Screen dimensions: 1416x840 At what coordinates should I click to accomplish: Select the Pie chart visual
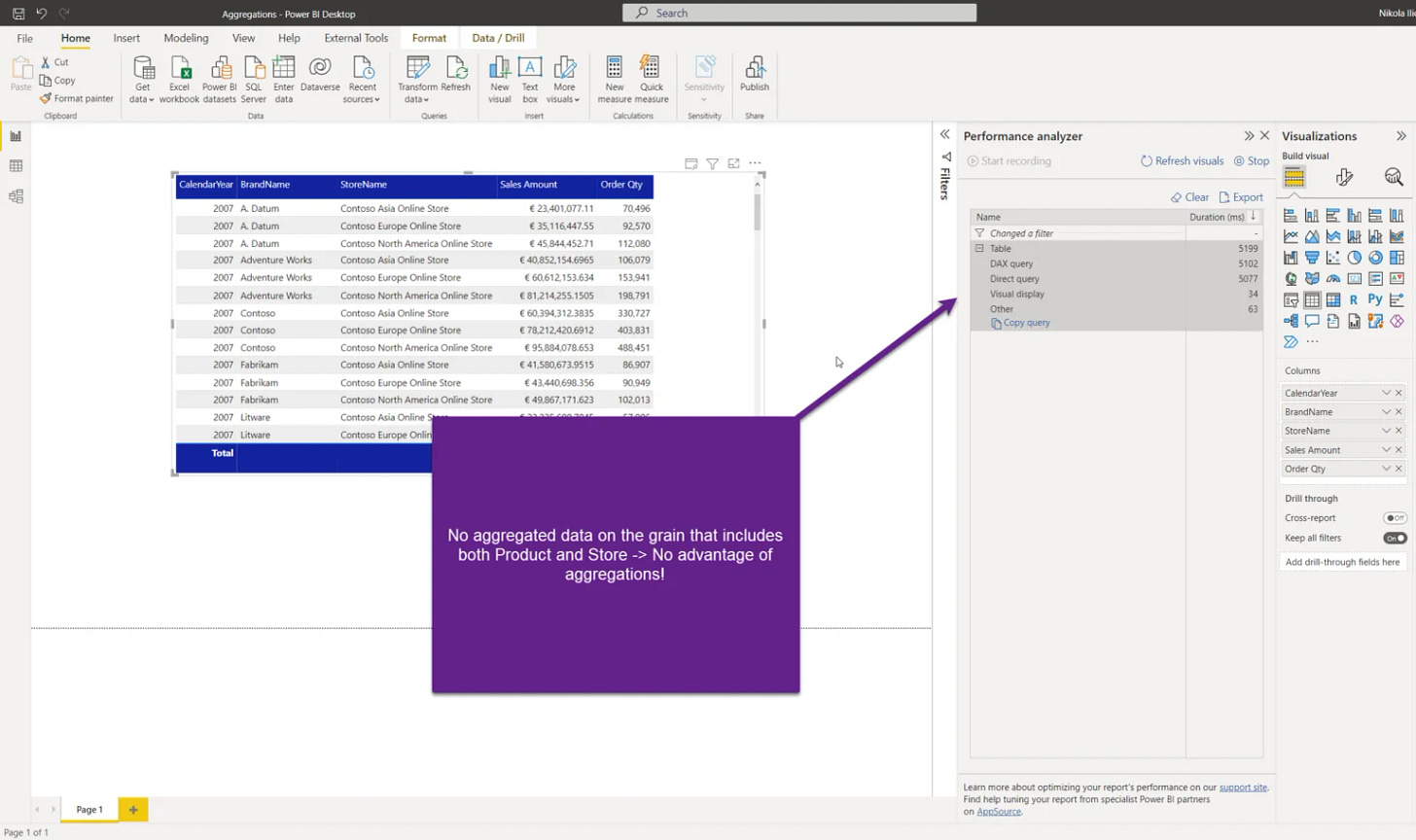click(1354, 258)
